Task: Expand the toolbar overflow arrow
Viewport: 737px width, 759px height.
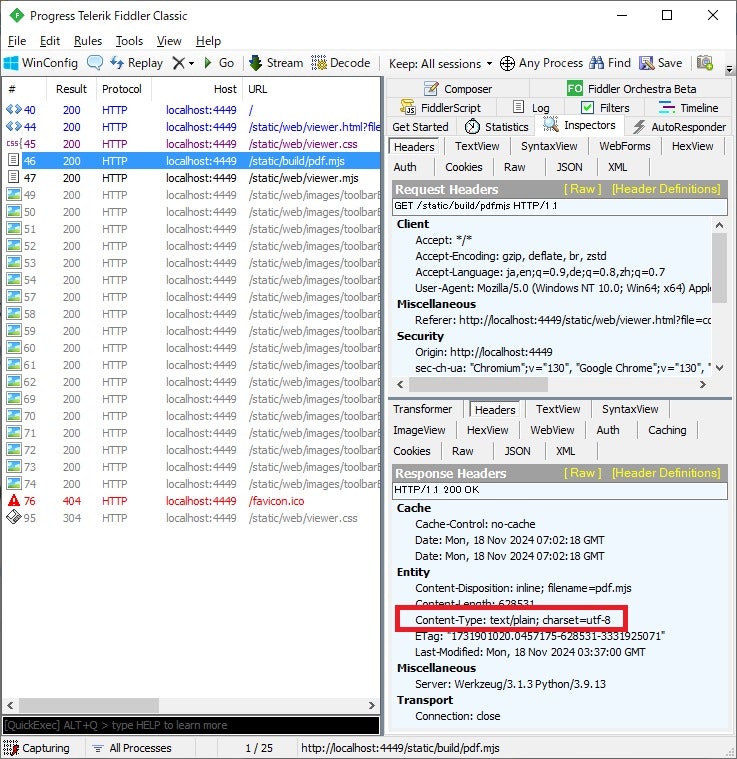Action: [729, 70]
